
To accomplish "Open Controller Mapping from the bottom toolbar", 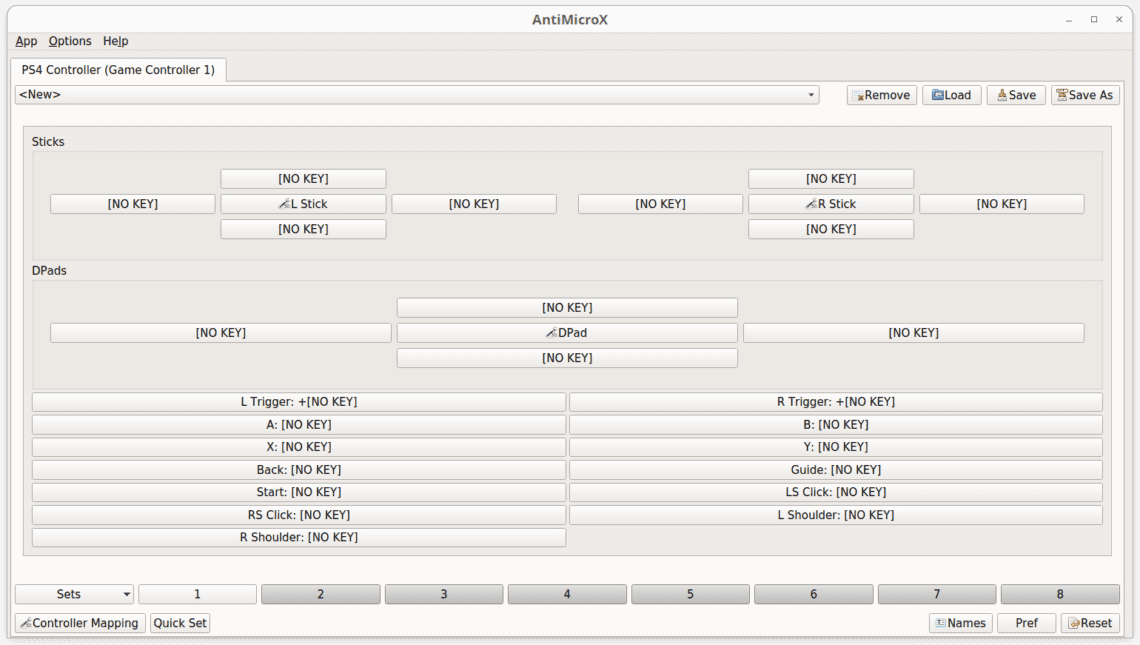I will coord(80,622).
